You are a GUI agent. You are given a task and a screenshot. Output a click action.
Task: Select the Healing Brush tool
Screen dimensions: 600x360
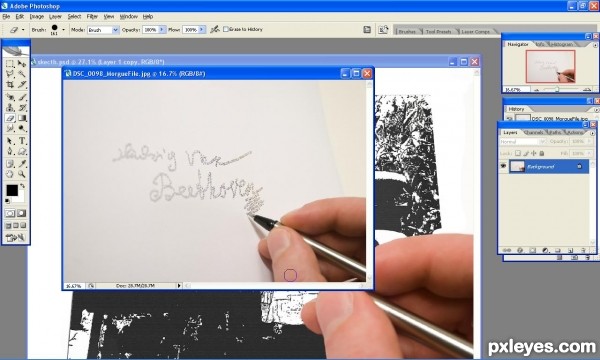coord(10,97)
